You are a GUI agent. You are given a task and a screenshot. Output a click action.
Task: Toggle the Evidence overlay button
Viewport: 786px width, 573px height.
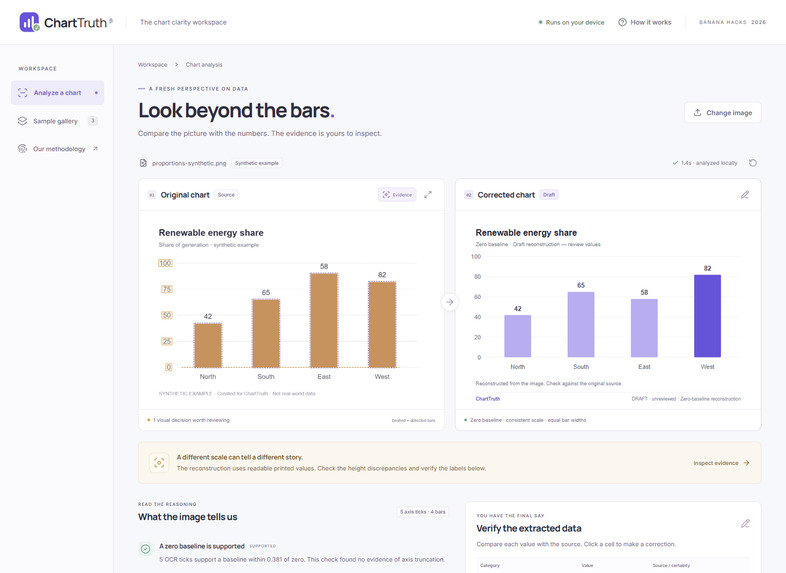397,195
